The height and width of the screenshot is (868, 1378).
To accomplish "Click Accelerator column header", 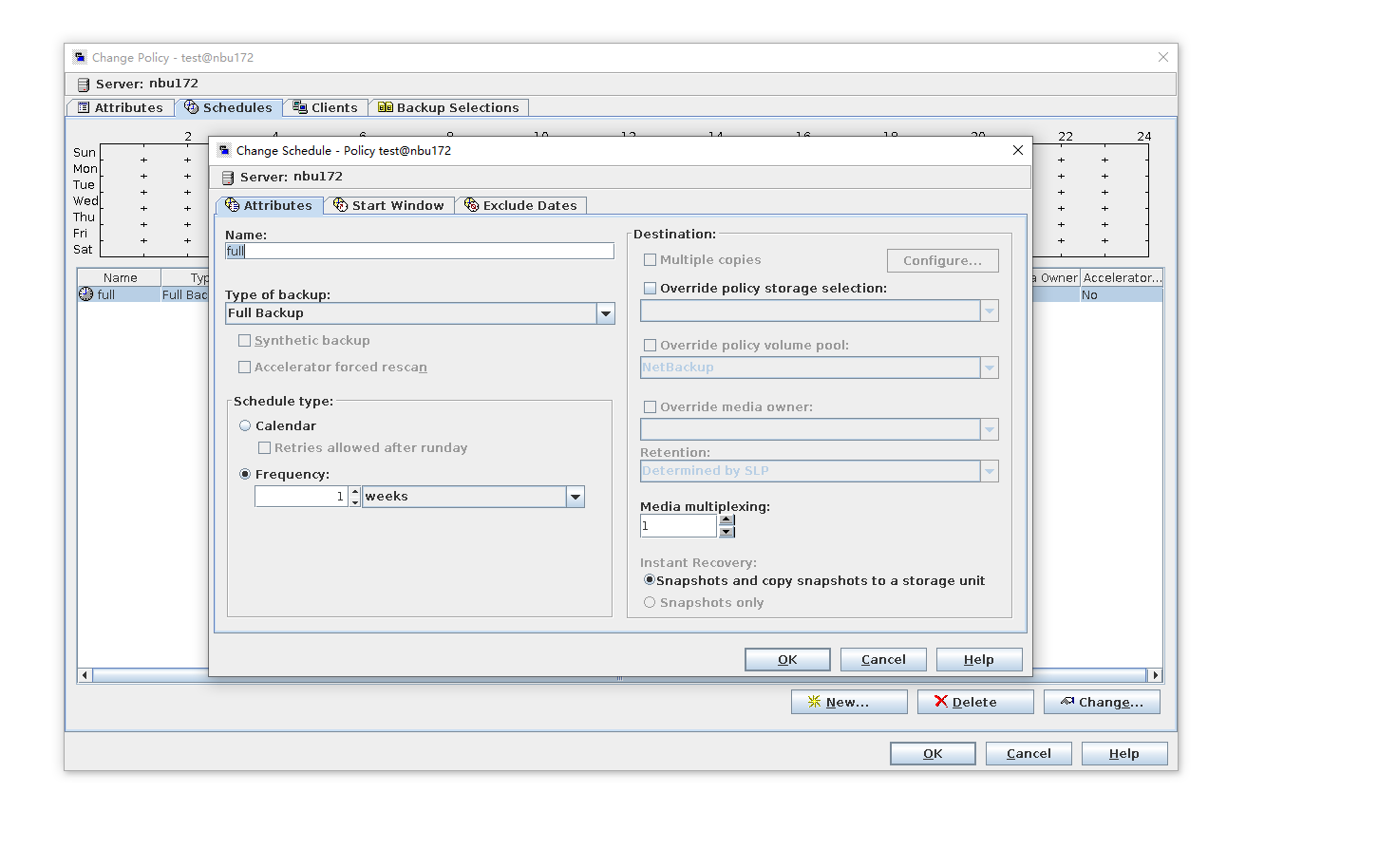I will (x=1122, y=277).
